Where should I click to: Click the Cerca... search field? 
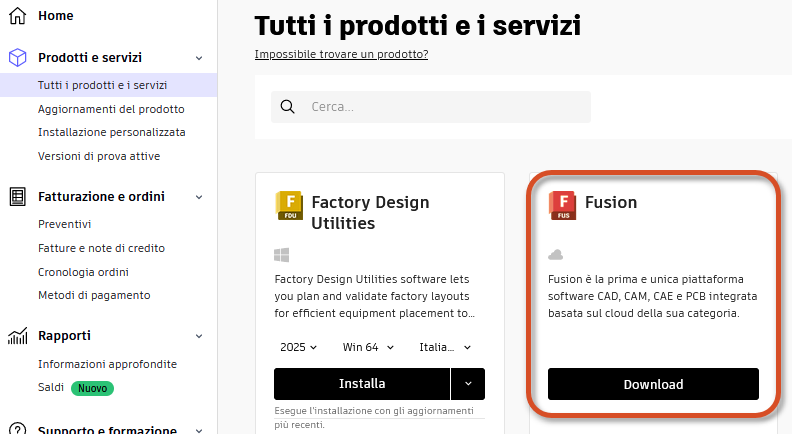point(431,107)
